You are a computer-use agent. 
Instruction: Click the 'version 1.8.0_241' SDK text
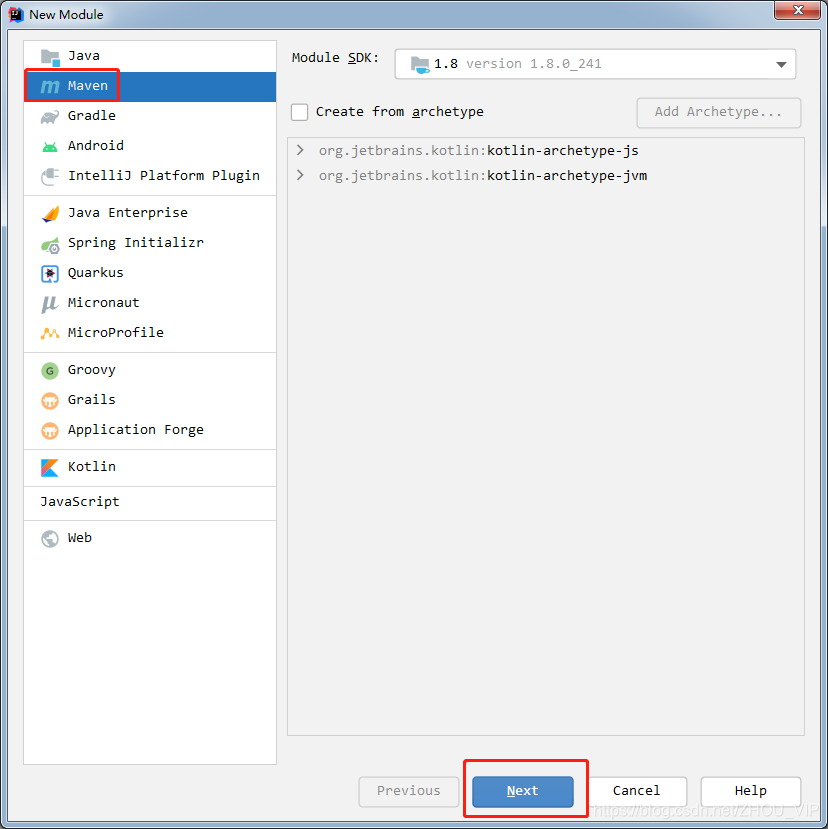point(533,64)
